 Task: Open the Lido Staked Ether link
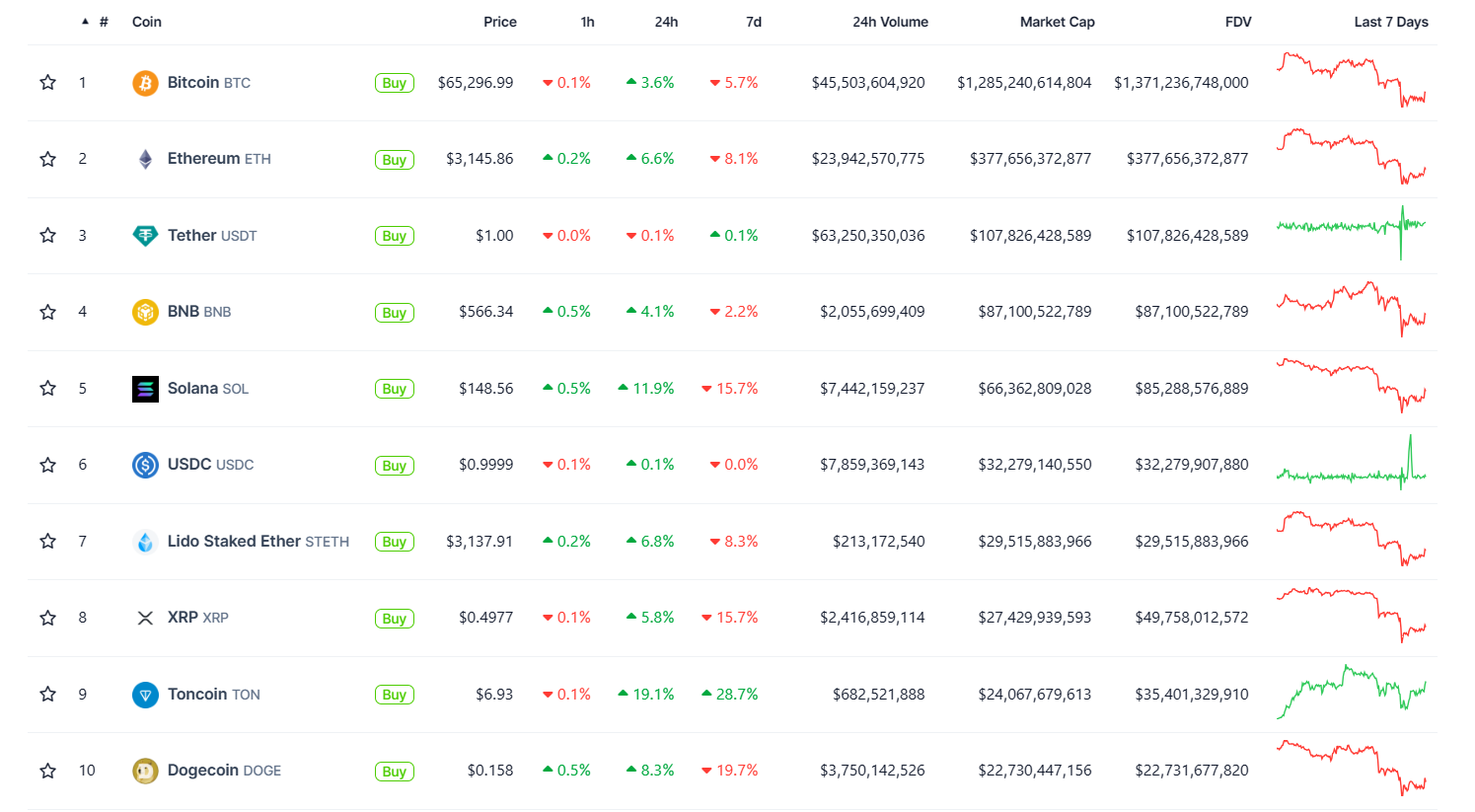[x=234, y=542]
